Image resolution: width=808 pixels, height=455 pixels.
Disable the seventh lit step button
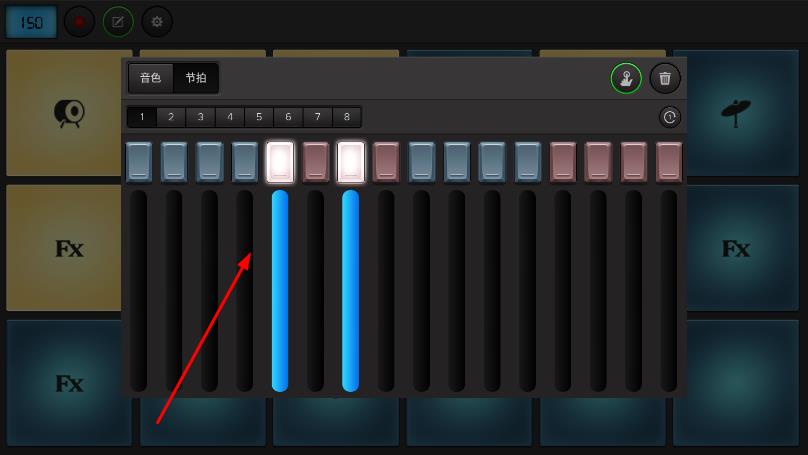[351, 162]
